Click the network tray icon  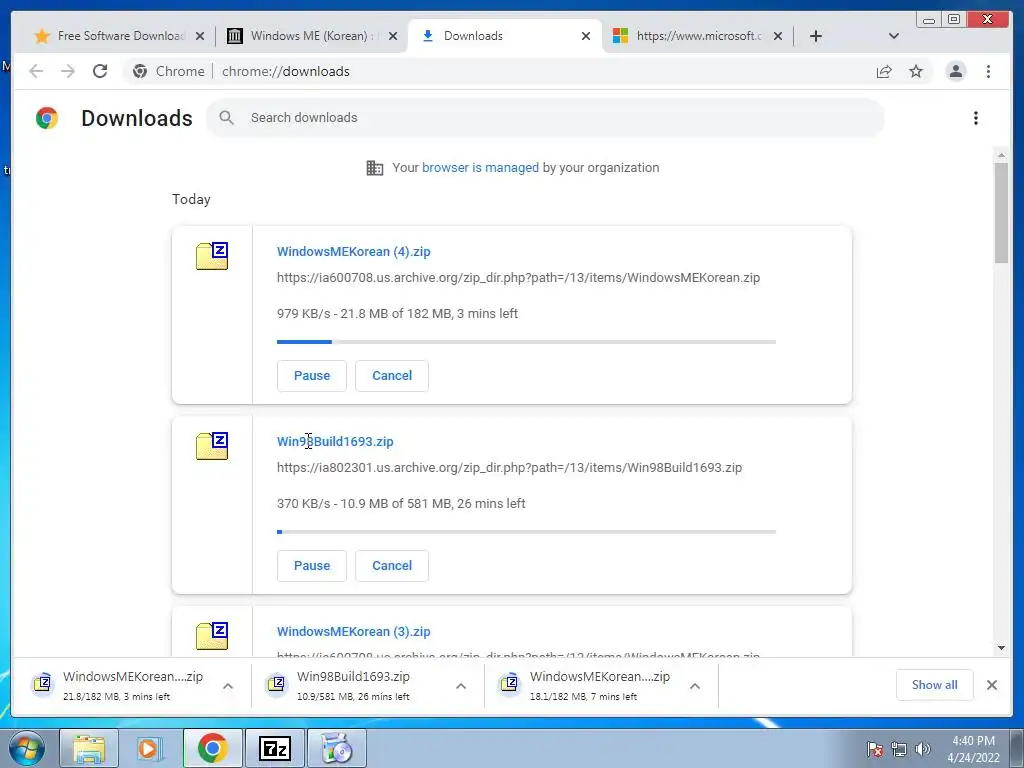point(899,749)
